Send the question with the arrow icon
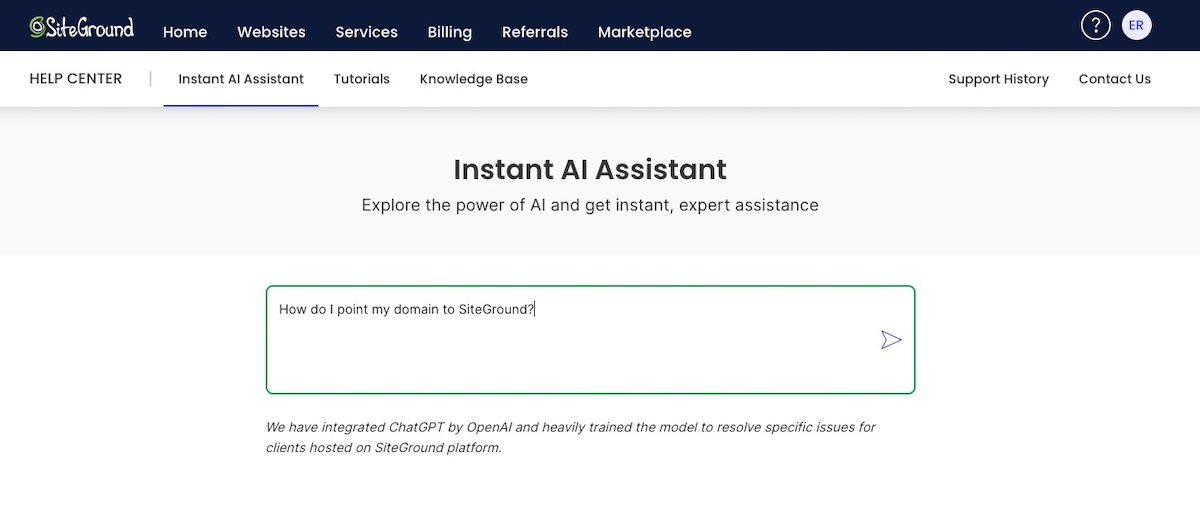Viewport: 1200px width, 532px height. pos(891,340)
